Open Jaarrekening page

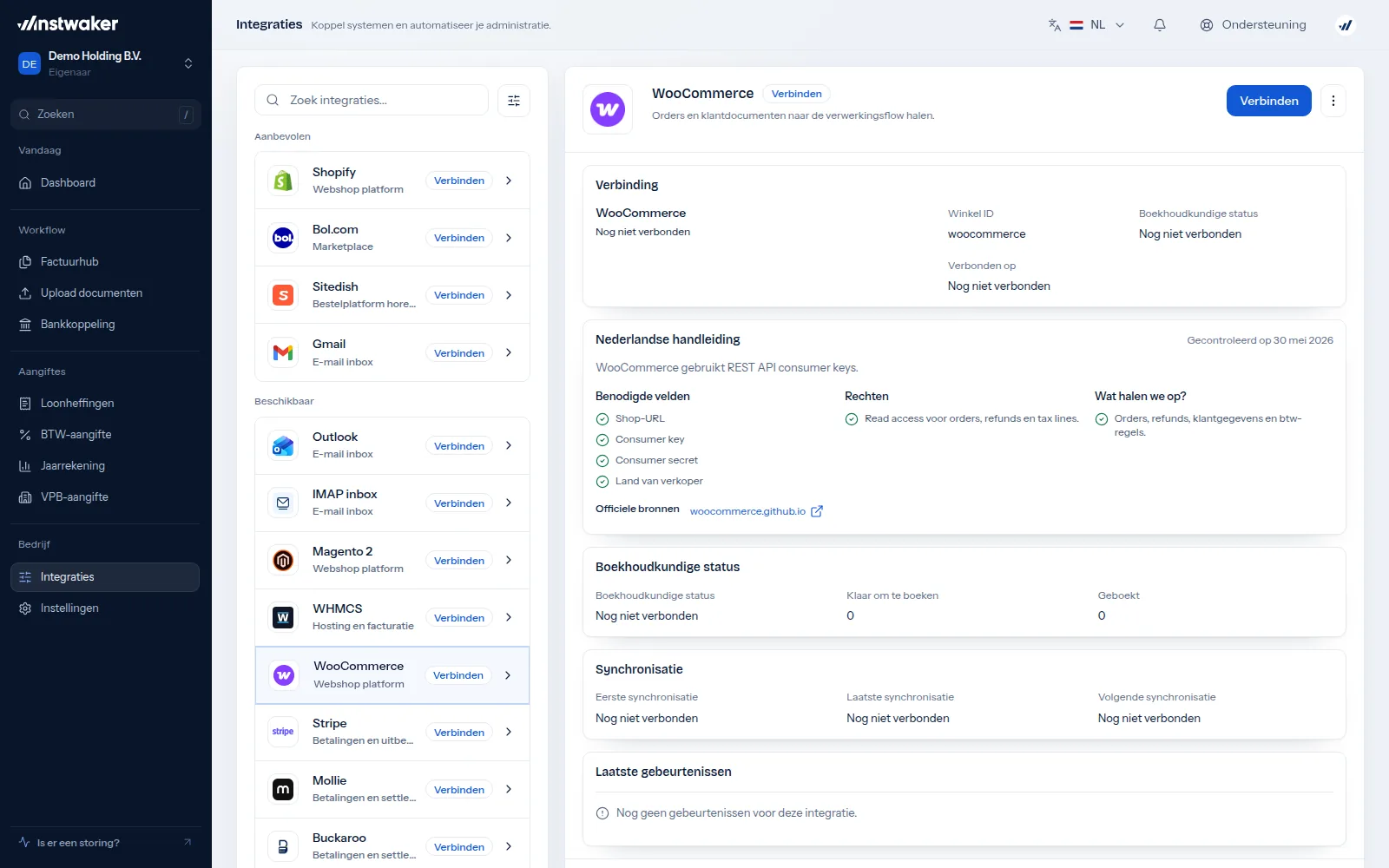(x=105, y=466)
